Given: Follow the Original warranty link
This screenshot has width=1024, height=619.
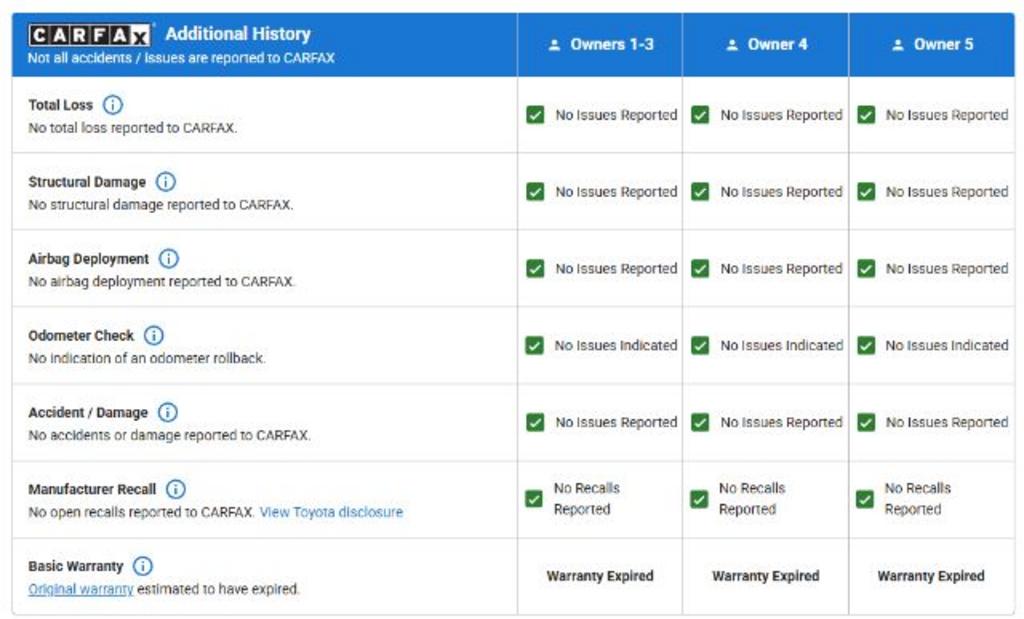Looking at the screenshot, I should click(x=81, y=589).
